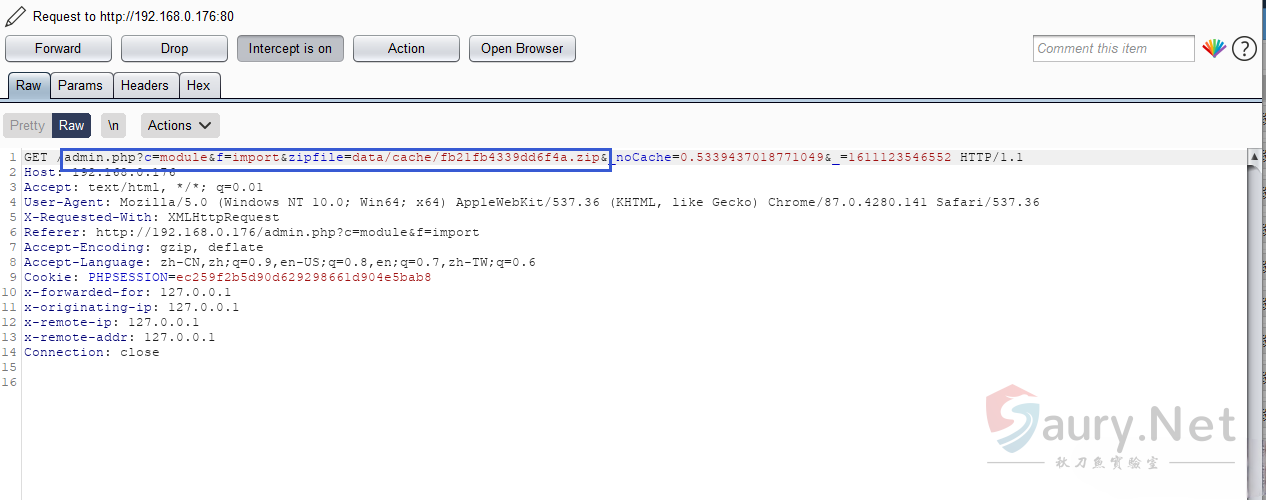The image size is (1266, 500).
Task: Click the scrollbar up arrow in request editor
Action: click(1254, 157)
